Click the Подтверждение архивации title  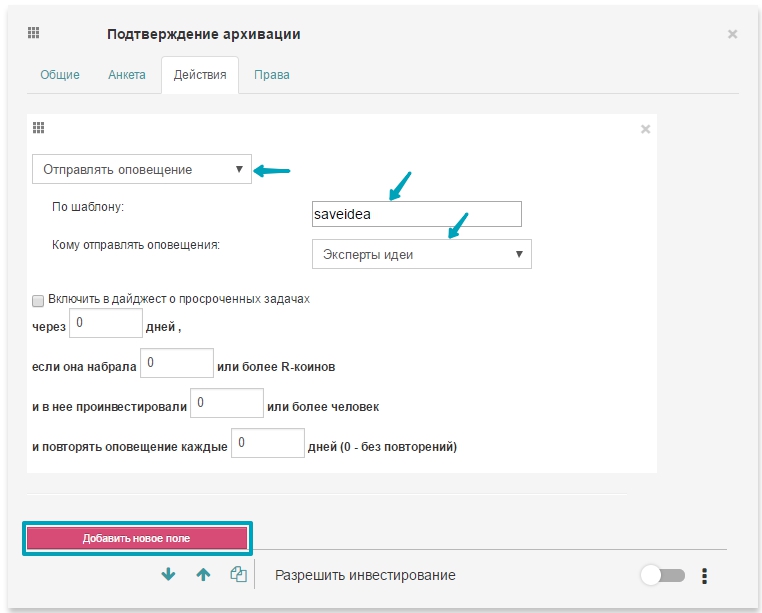pyautogui.click(x=204, y=34)
